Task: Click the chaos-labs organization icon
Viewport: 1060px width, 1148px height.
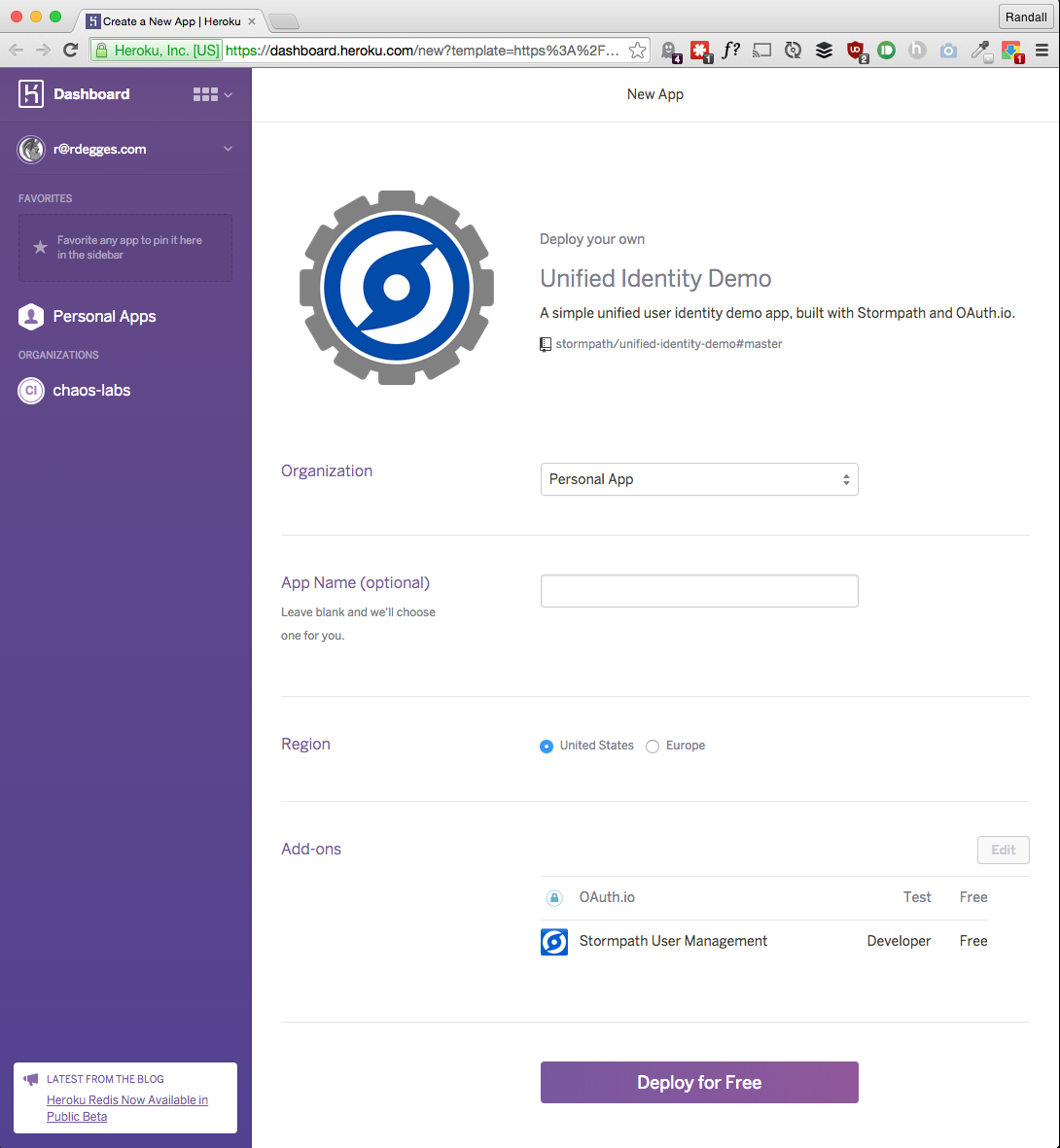Action: click(x=31, y=390)
